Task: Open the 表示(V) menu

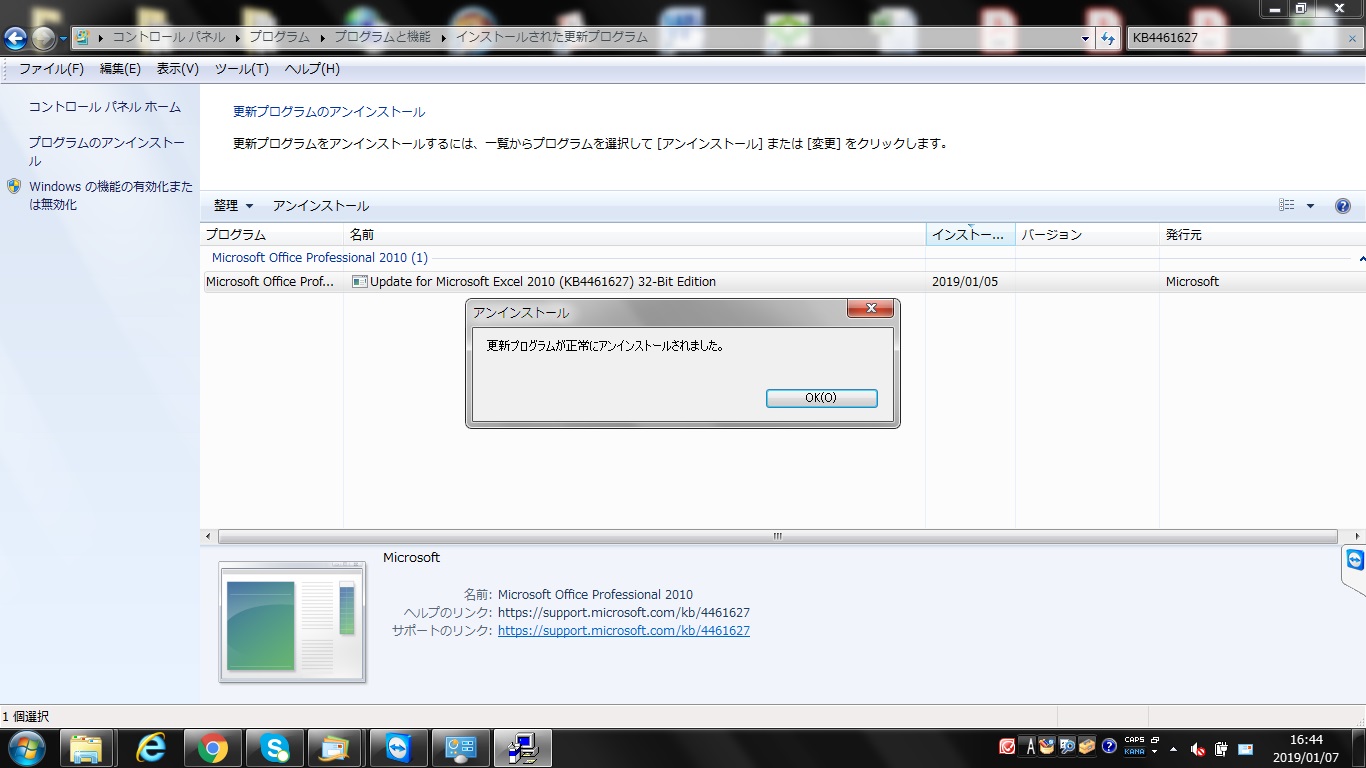Action: pos(178,69)
